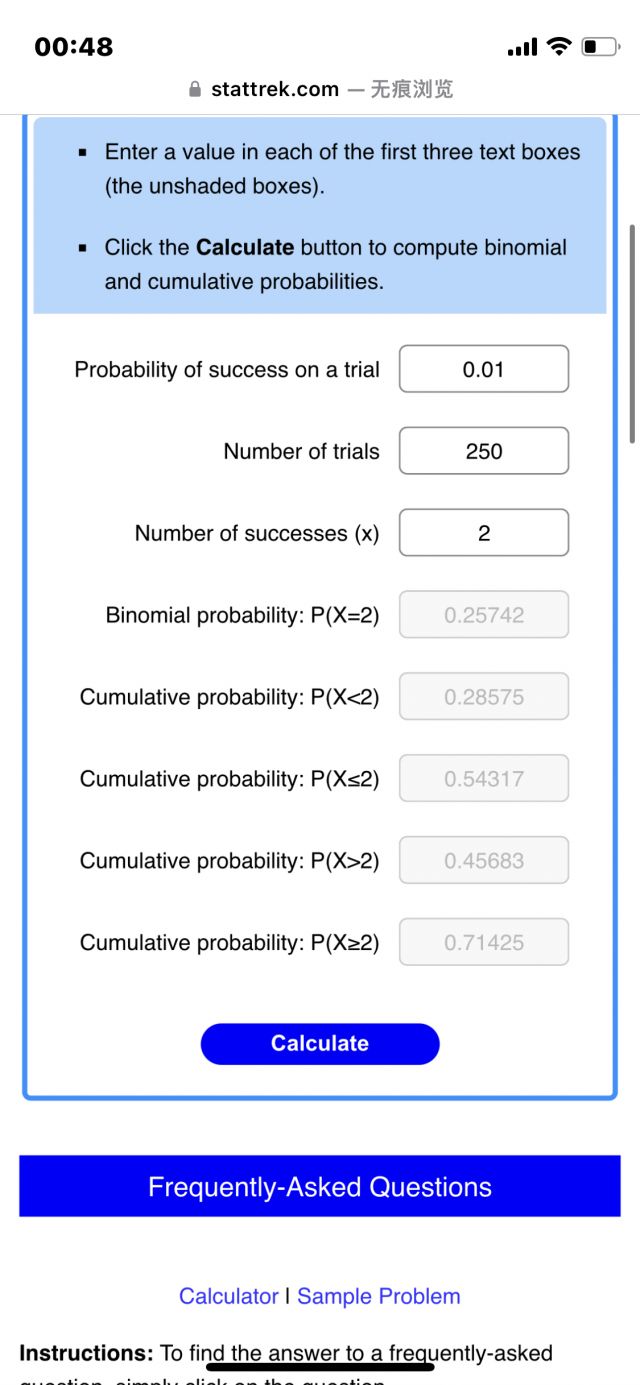Click the P(X≥2) cumulative result box
The image size is (640, 1385).
[484, 943]
